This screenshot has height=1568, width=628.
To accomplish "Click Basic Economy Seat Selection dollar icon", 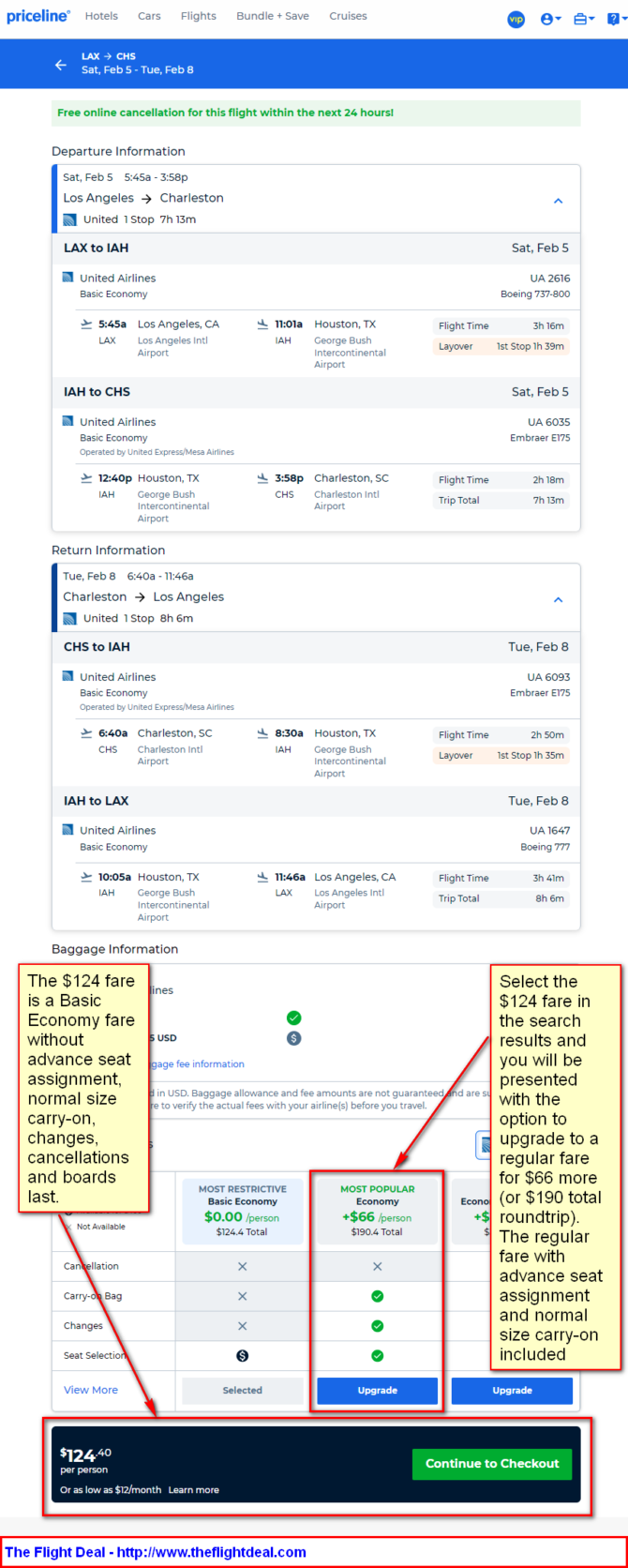I will pos(242,1355).
